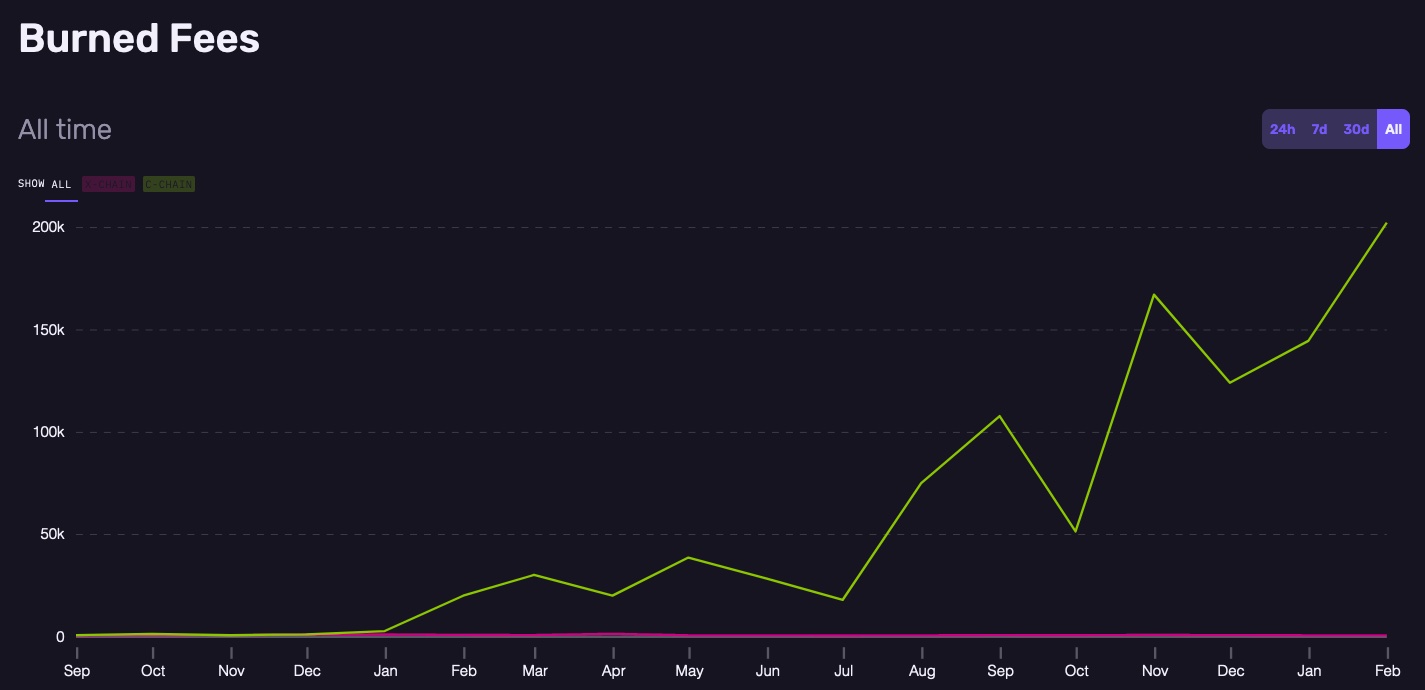Toggle the C-CHAIN series filter
The height and width of the screenshot is (690, 1425).
[x=169, y=184]
